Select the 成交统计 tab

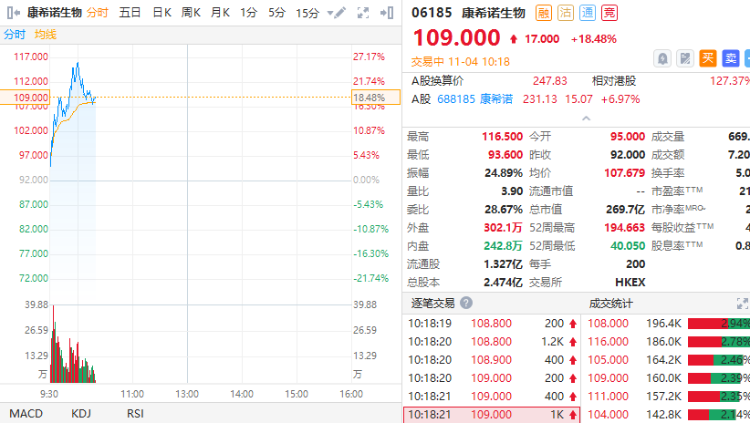(611, 303)
